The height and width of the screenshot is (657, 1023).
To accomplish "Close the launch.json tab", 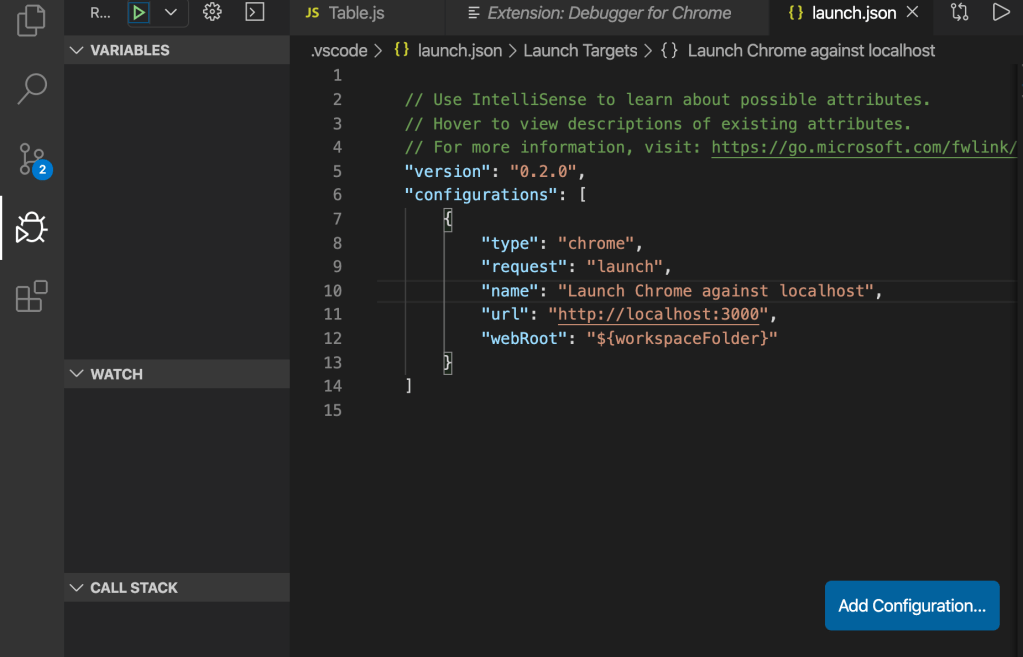I will coord(912,13).
